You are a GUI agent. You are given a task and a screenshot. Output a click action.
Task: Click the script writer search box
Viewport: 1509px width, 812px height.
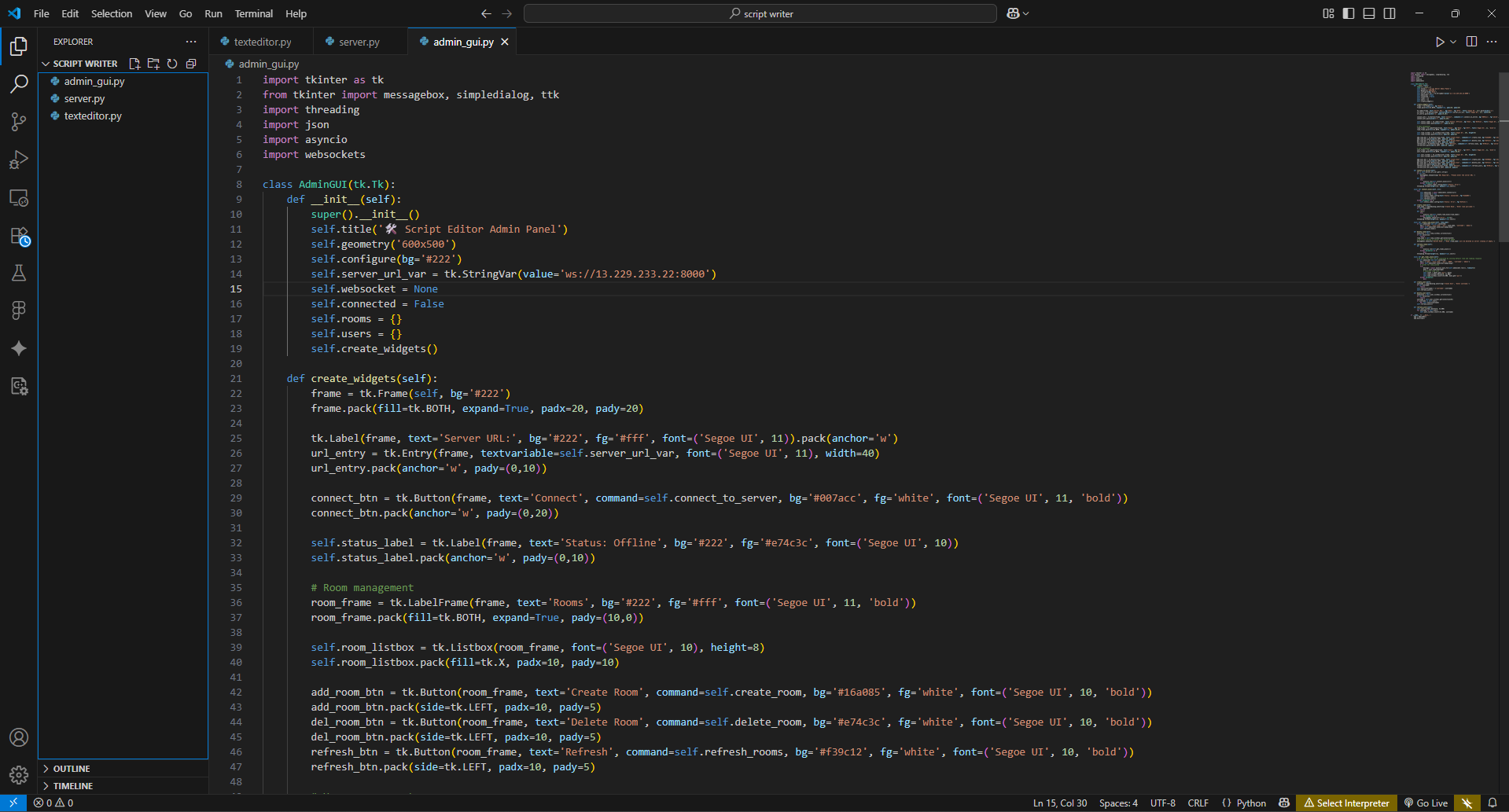pyautogui.click(x=760, y=13)
